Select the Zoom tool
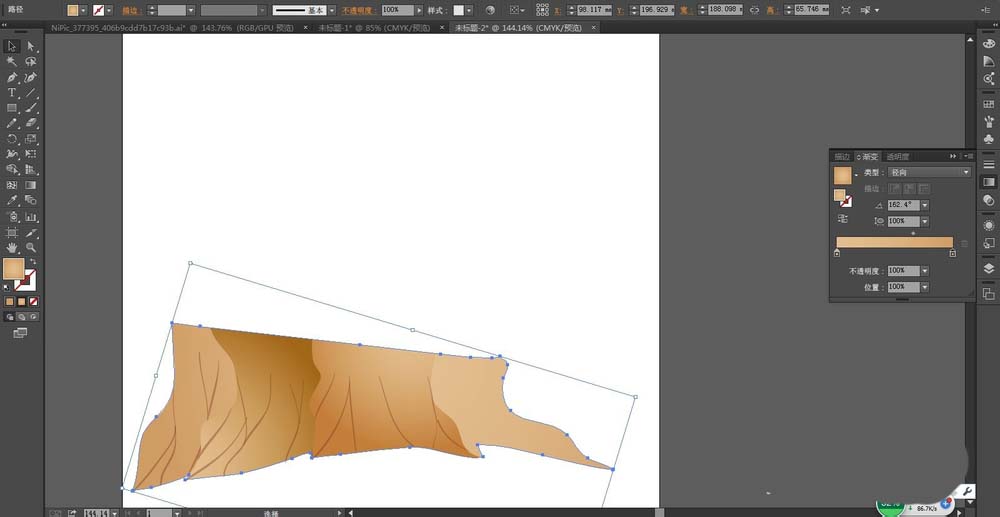The height and width of the screenshot is (517, 1000). (x=31, y=247)
